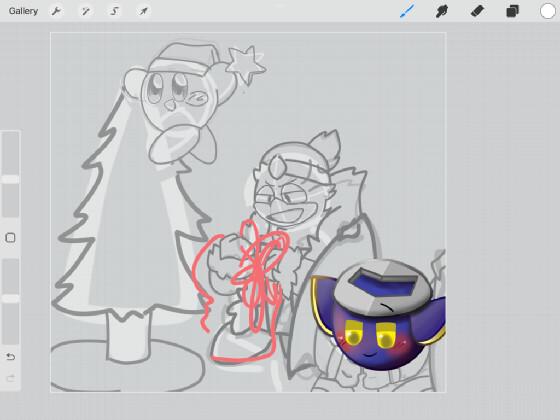Open the white active color swatch
560x420 pixels.
pyautogui.click(x=548, y=11)
